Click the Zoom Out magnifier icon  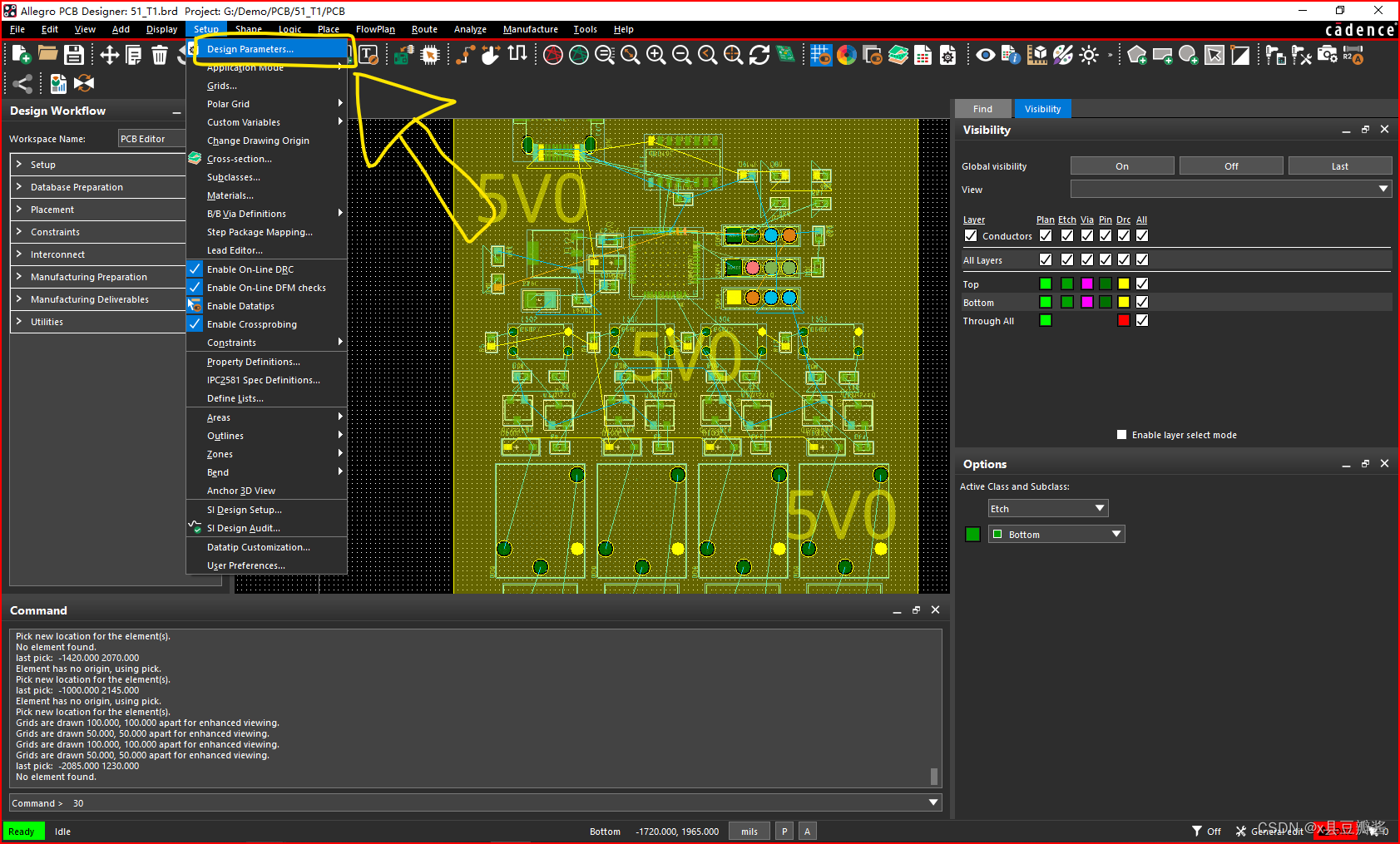tap(682, 55)
